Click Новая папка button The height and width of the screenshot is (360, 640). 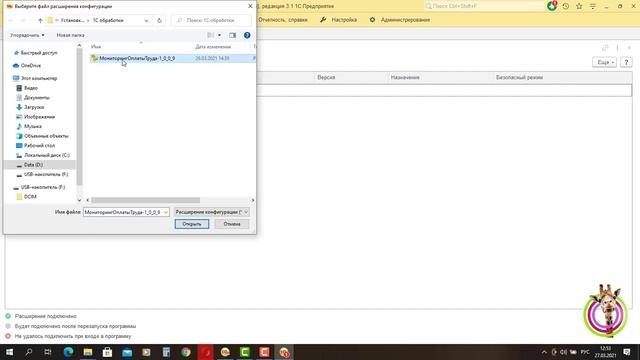70,35
